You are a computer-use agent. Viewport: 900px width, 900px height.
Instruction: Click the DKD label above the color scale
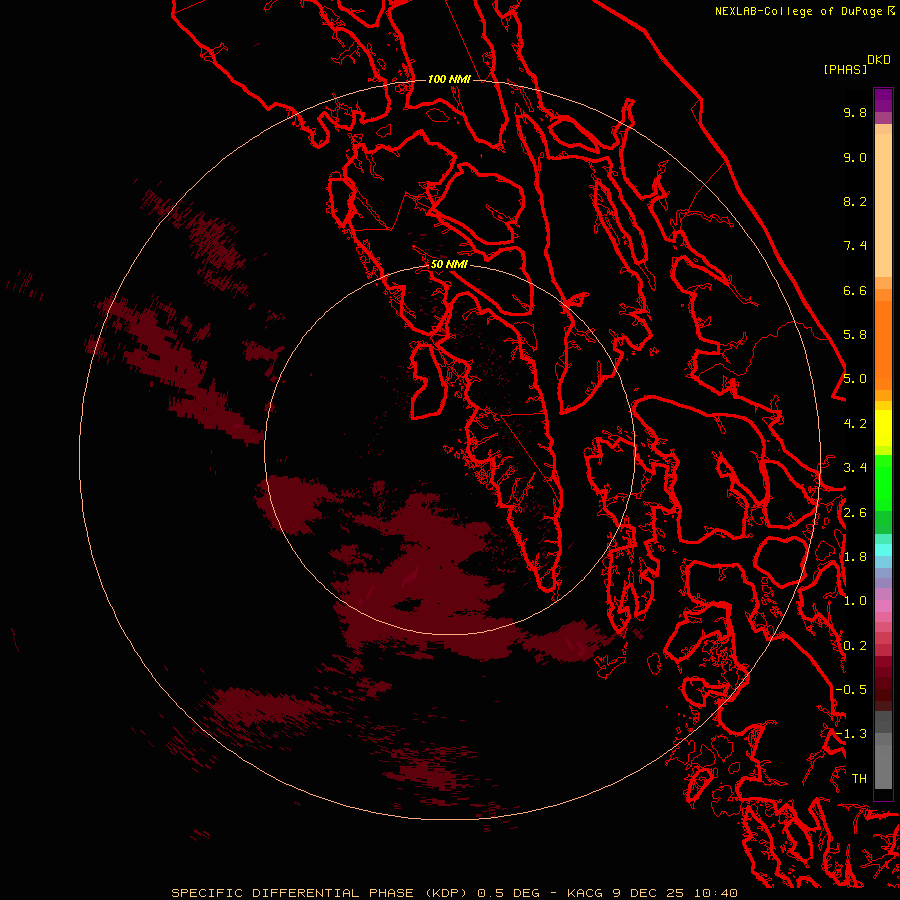(x=879, y=60)
